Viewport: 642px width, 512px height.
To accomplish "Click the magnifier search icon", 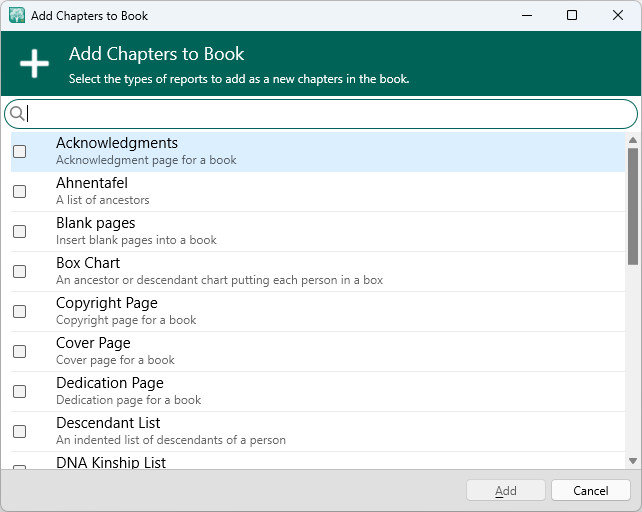I will click(17, 114).
